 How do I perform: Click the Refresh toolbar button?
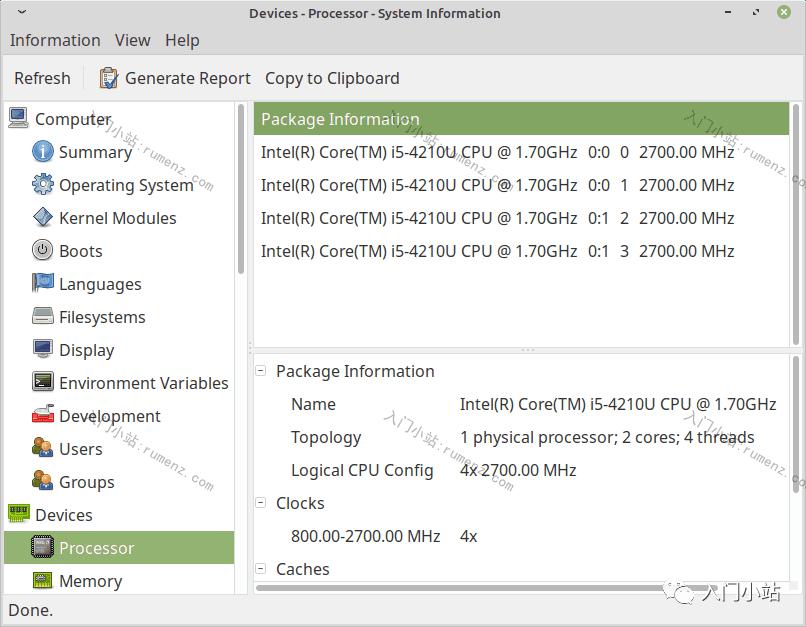[42, 78]
